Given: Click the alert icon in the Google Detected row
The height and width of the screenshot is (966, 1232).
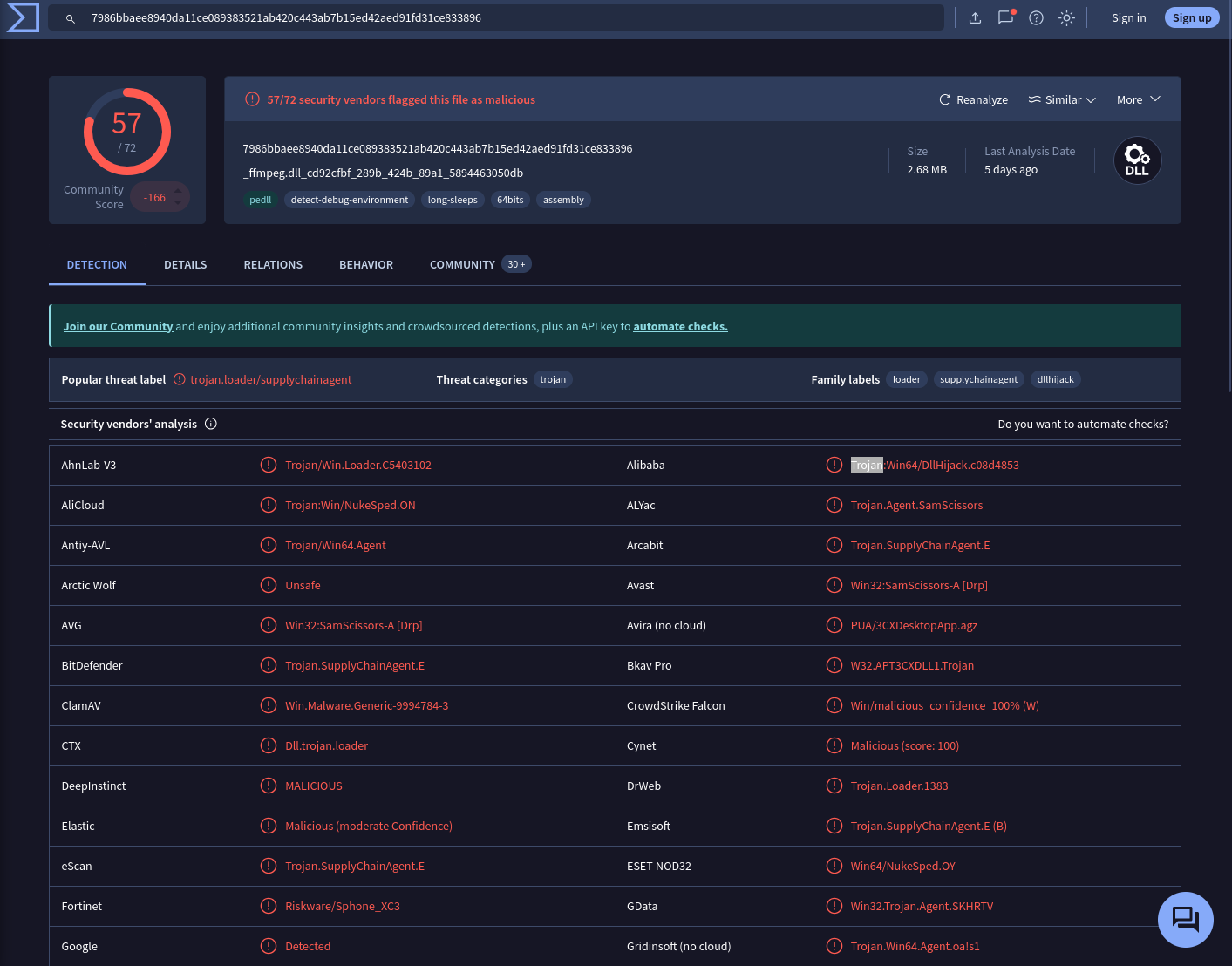Looking at the screenshot, I should (x=269, y=946).
